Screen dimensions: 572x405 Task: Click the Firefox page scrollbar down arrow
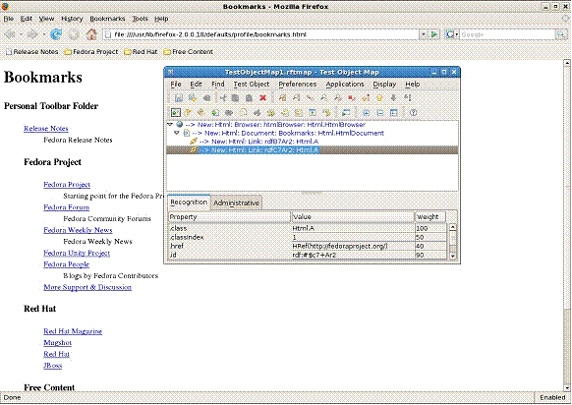(567, 388)
